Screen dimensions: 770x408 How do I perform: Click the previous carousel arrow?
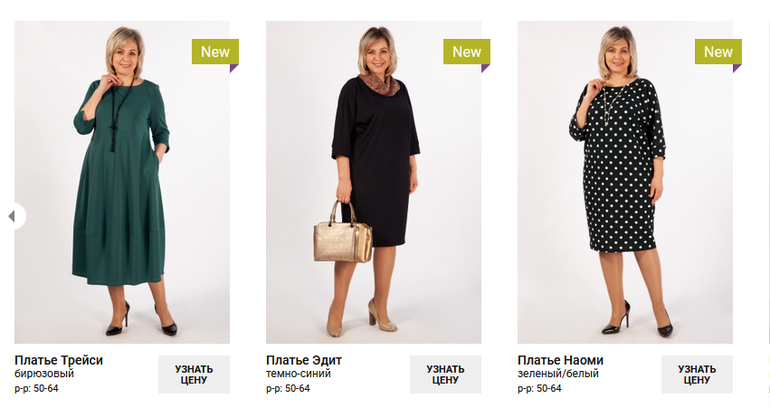[x=13, y=216]
